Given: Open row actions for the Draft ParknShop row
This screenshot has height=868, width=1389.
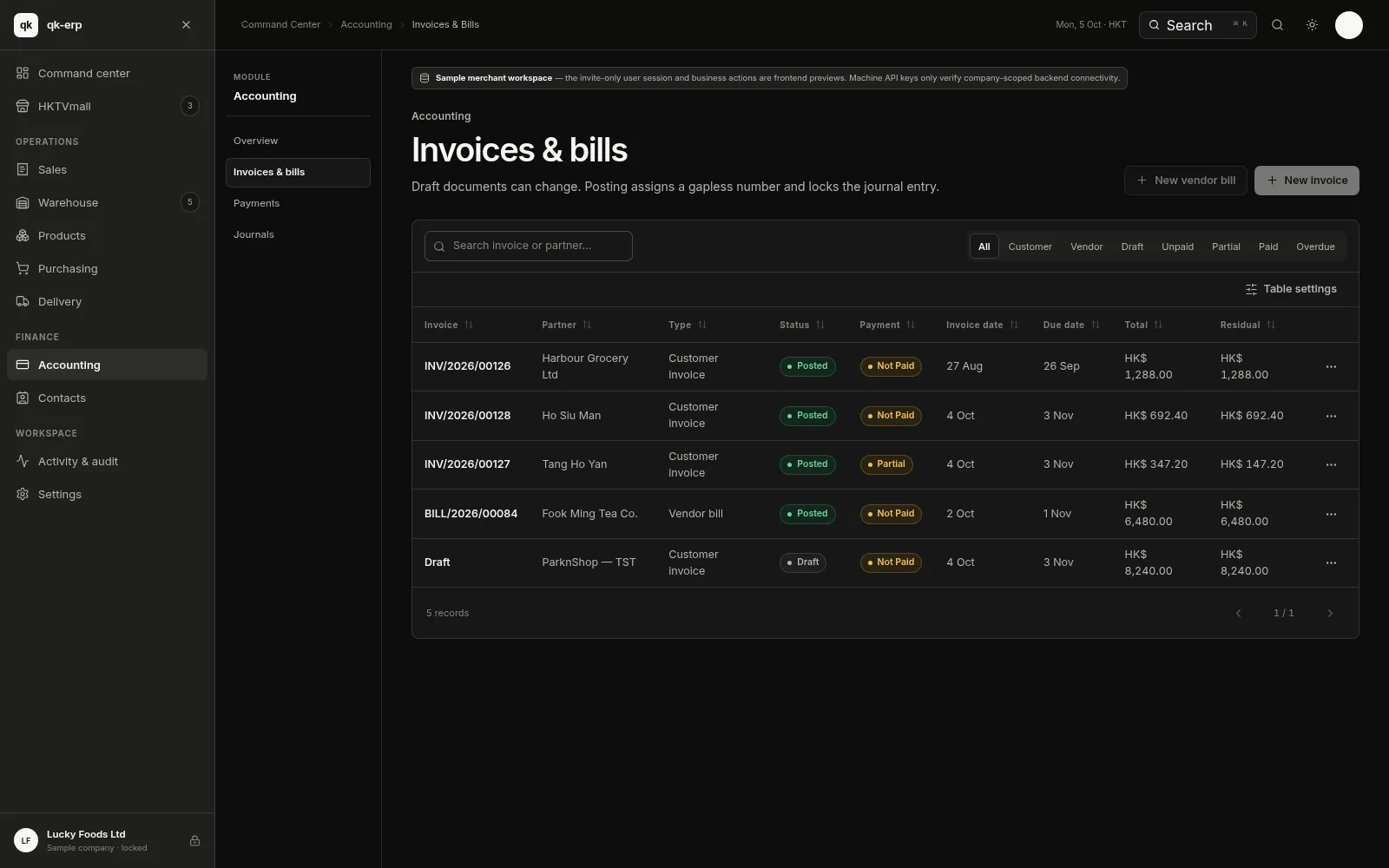Looking at the screenshot, I should click(x=1331, y=562).
